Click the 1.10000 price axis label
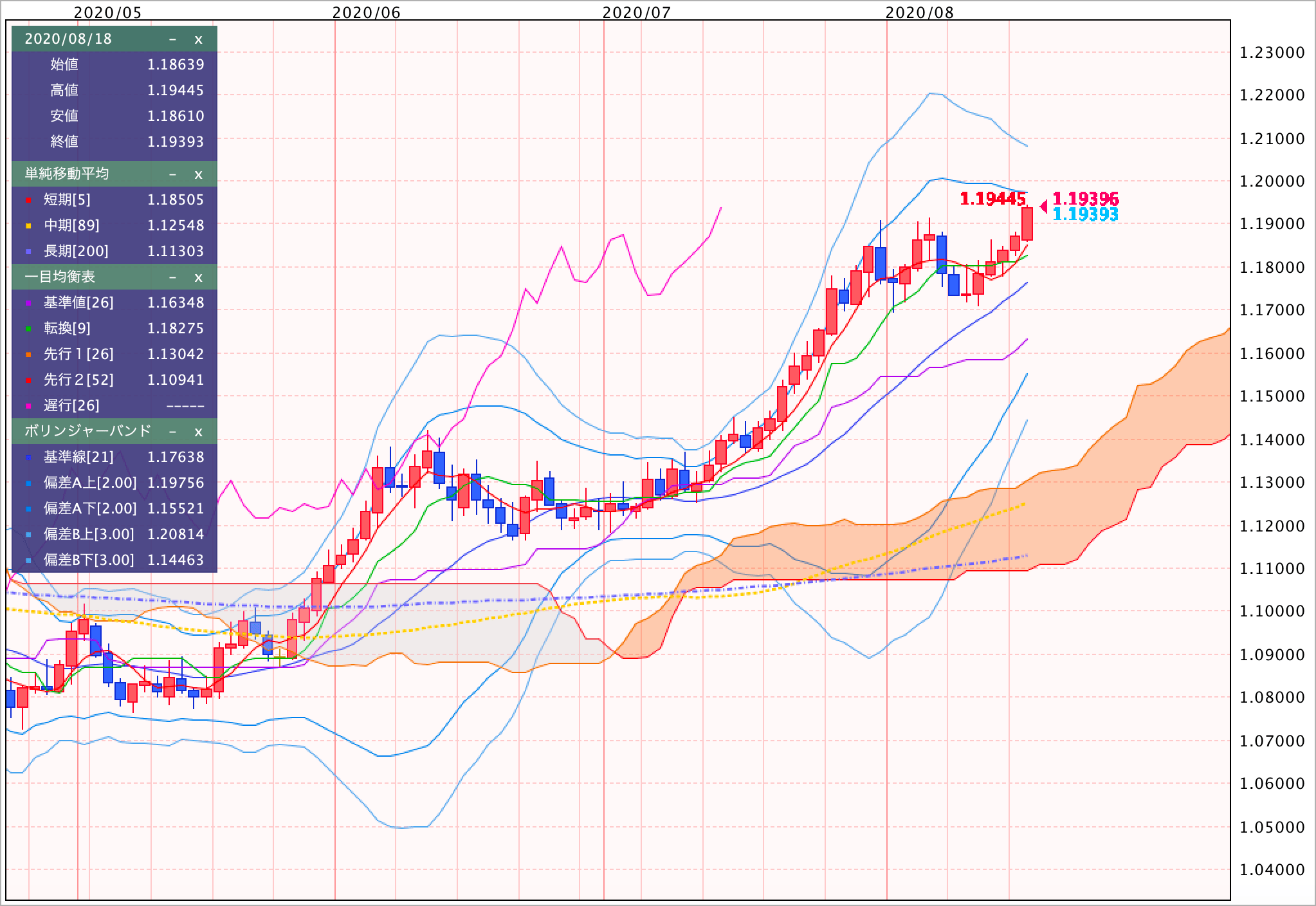 pos(1272,611)
